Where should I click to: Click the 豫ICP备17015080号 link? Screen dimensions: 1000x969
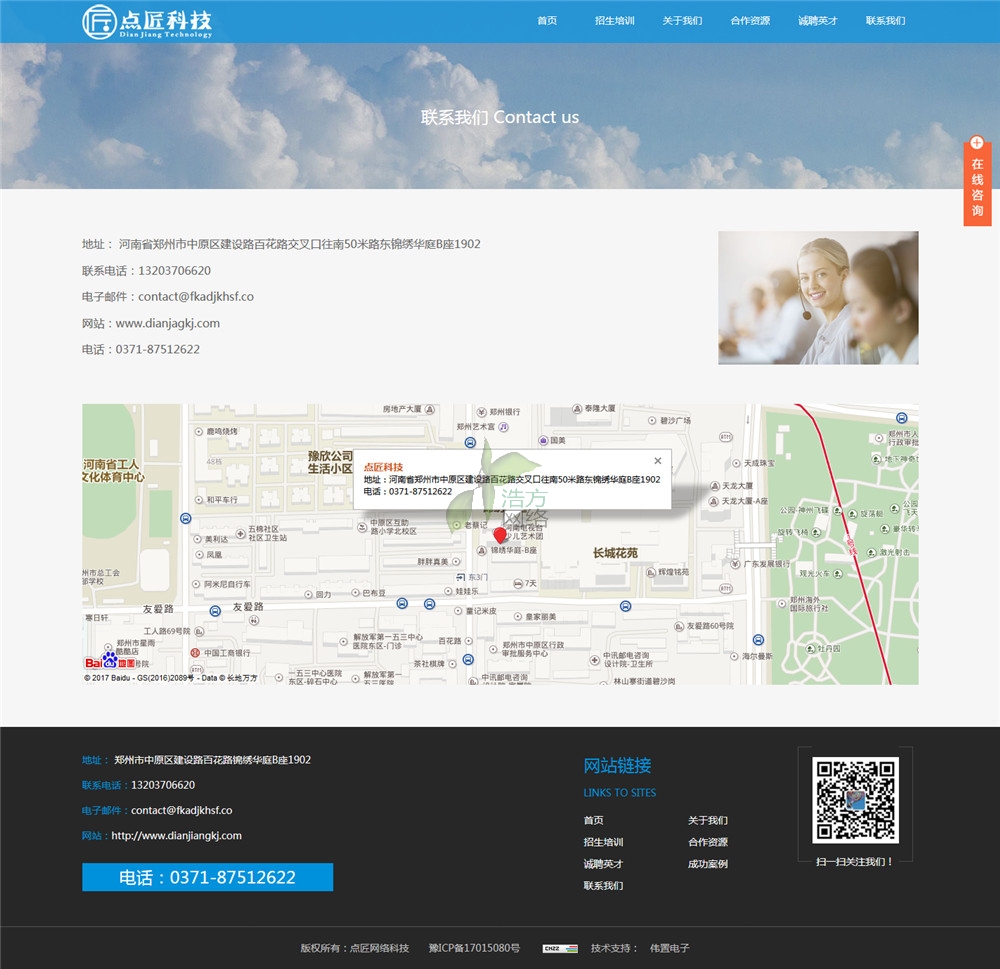(474, 948)
